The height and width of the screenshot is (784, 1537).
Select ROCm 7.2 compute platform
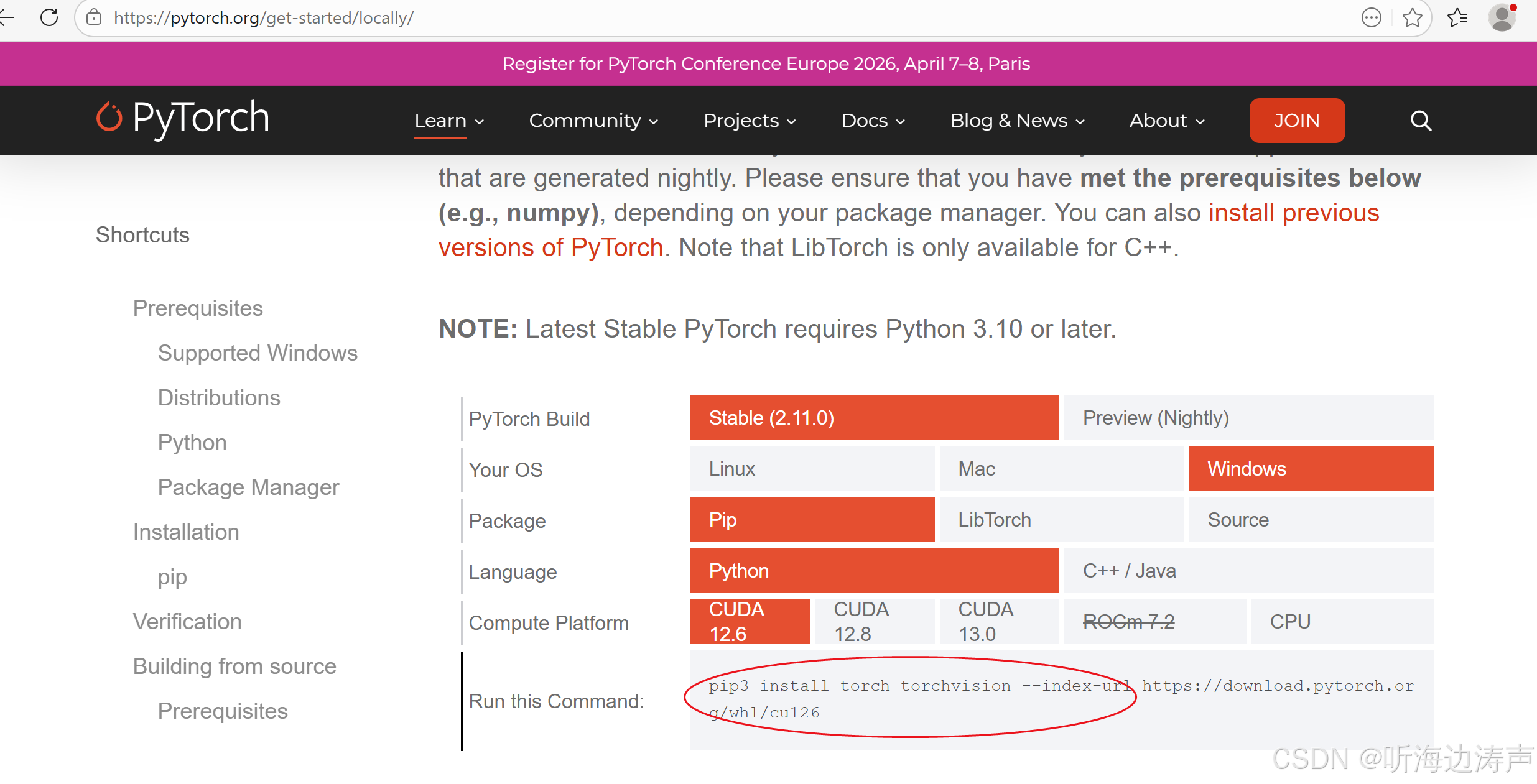click(1155, 622)
